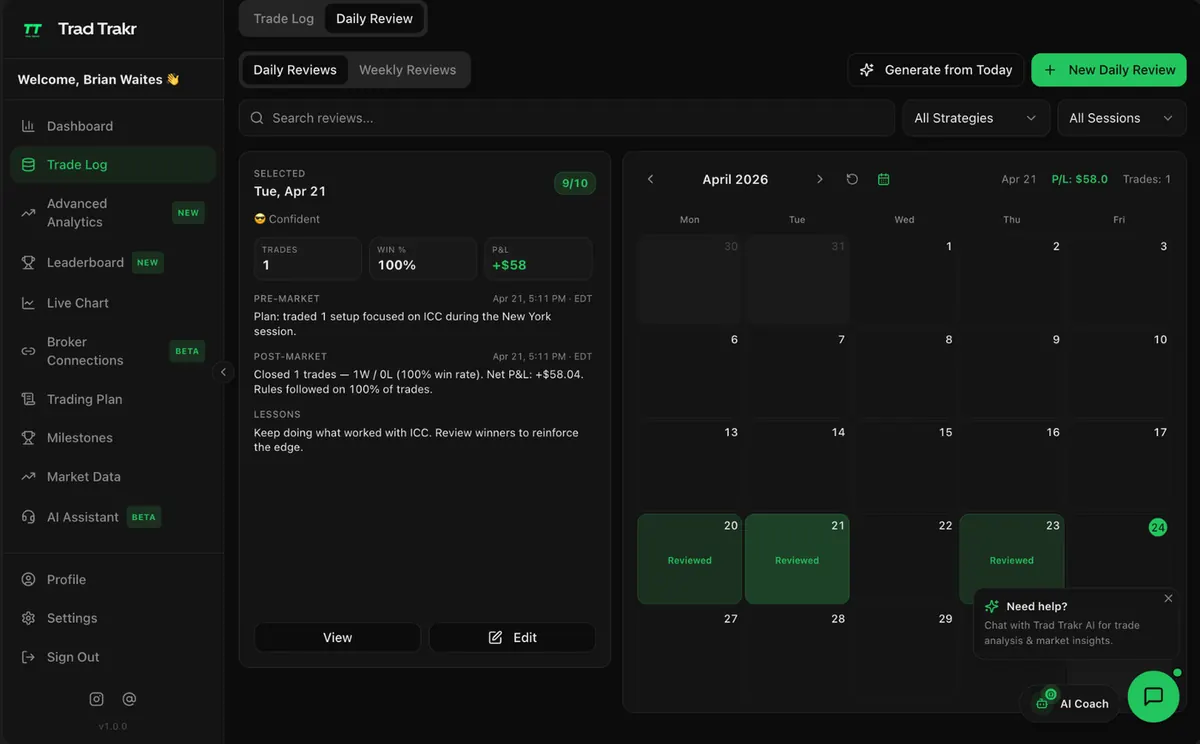Click the search magnifier icon
The width and height of the screenshot is (1200, 744).
point(257,118)
